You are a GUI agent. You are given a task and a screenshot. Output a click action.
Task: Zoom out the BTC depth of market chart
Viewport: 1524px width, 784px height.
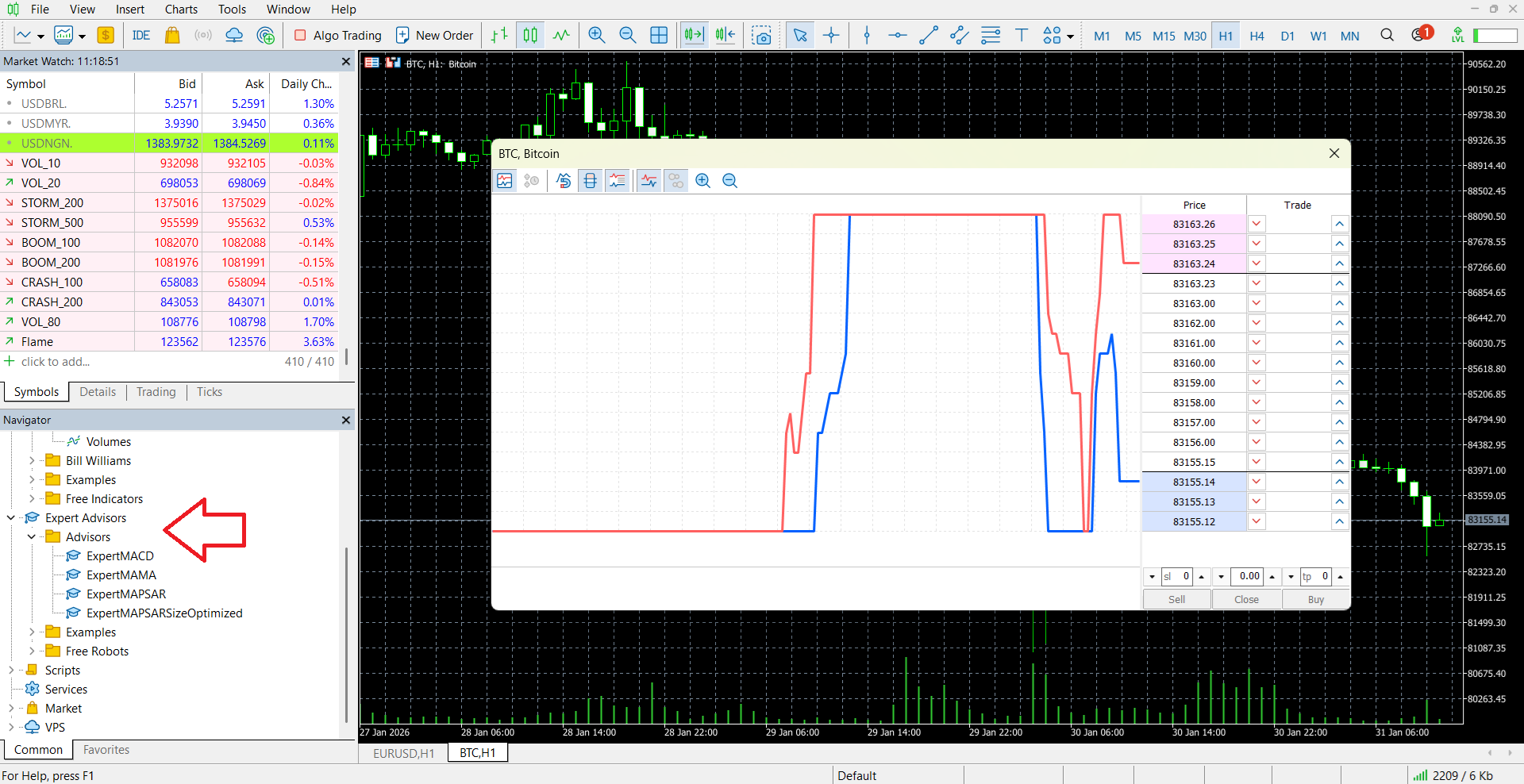[729, 181]
